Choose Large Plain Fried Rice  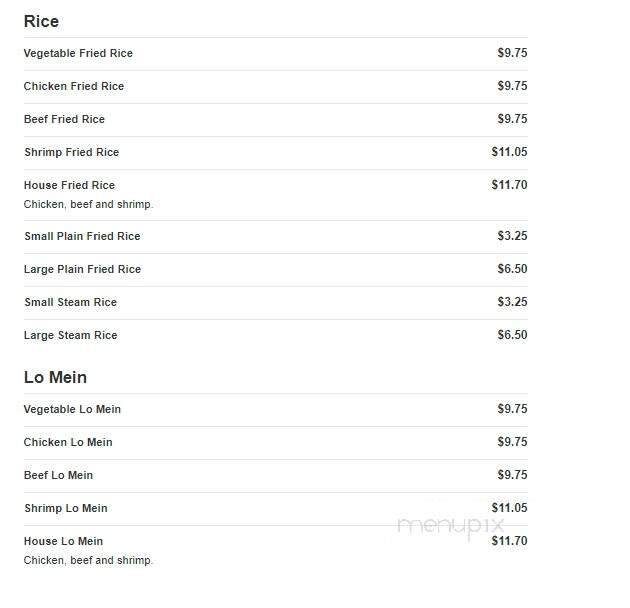click(x=82, y=269)
